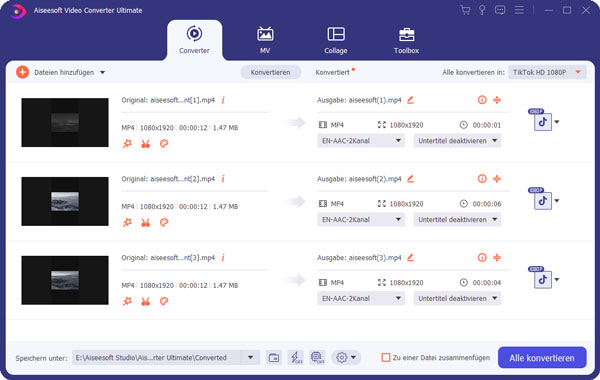Expand the TikTok HD 1080P format dropdown

click(x=547, y=72)
